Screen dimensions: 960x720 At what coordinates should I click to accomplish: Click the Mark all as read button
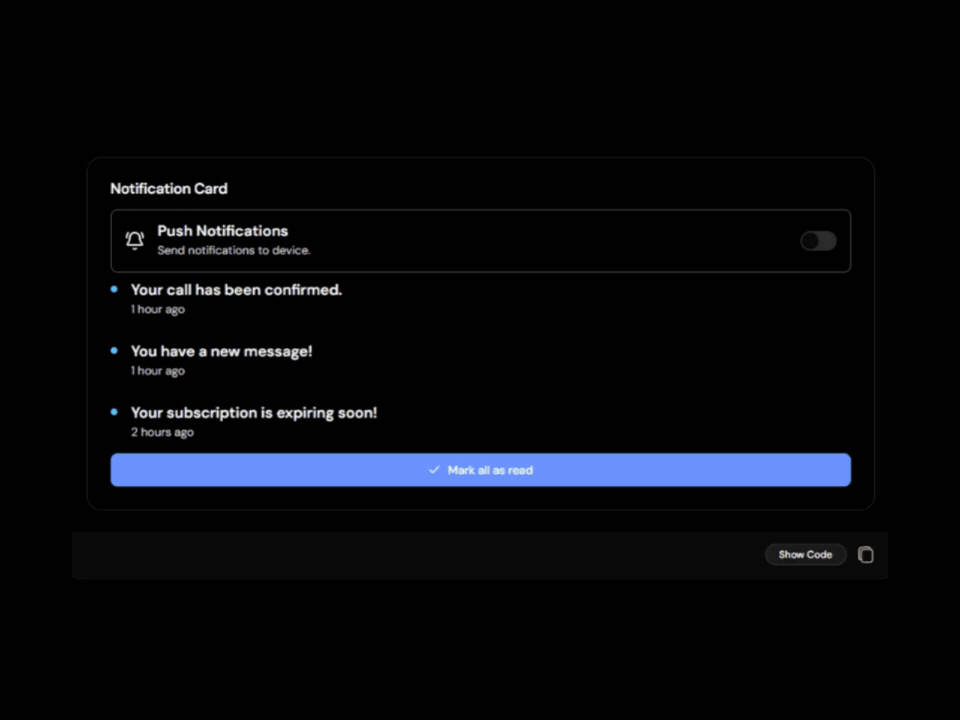(481, 470)
